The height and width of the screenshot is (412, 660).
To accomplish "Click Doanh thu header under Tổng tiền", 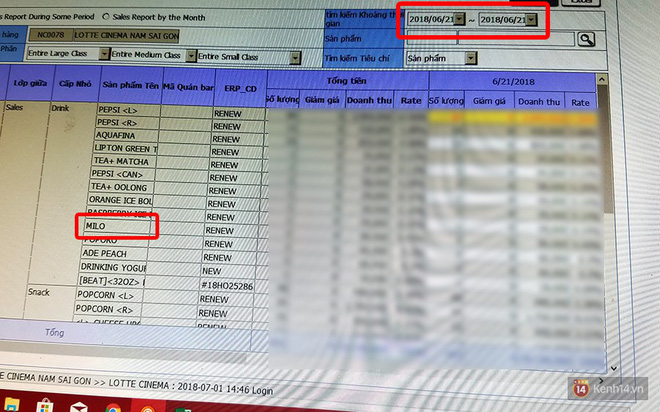I will point(369,101).
